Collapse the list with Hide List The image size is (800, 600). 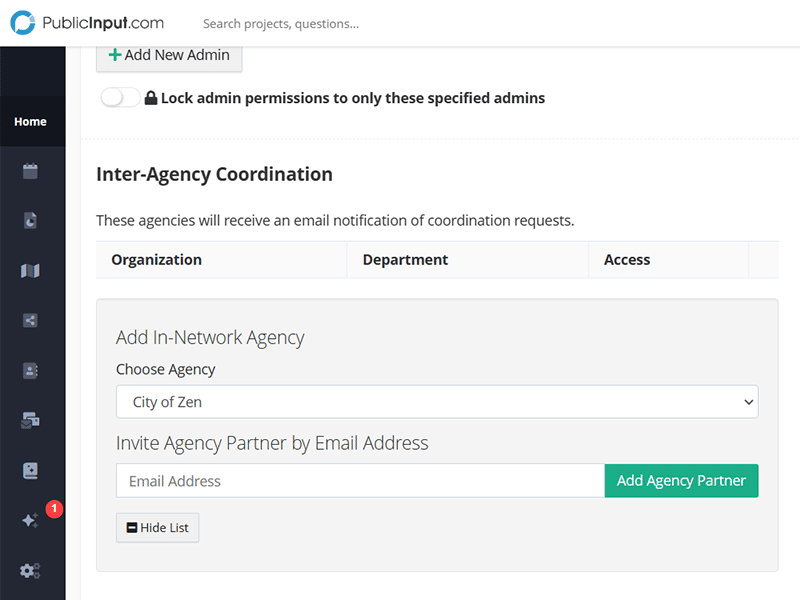click(x=158, y=528)
